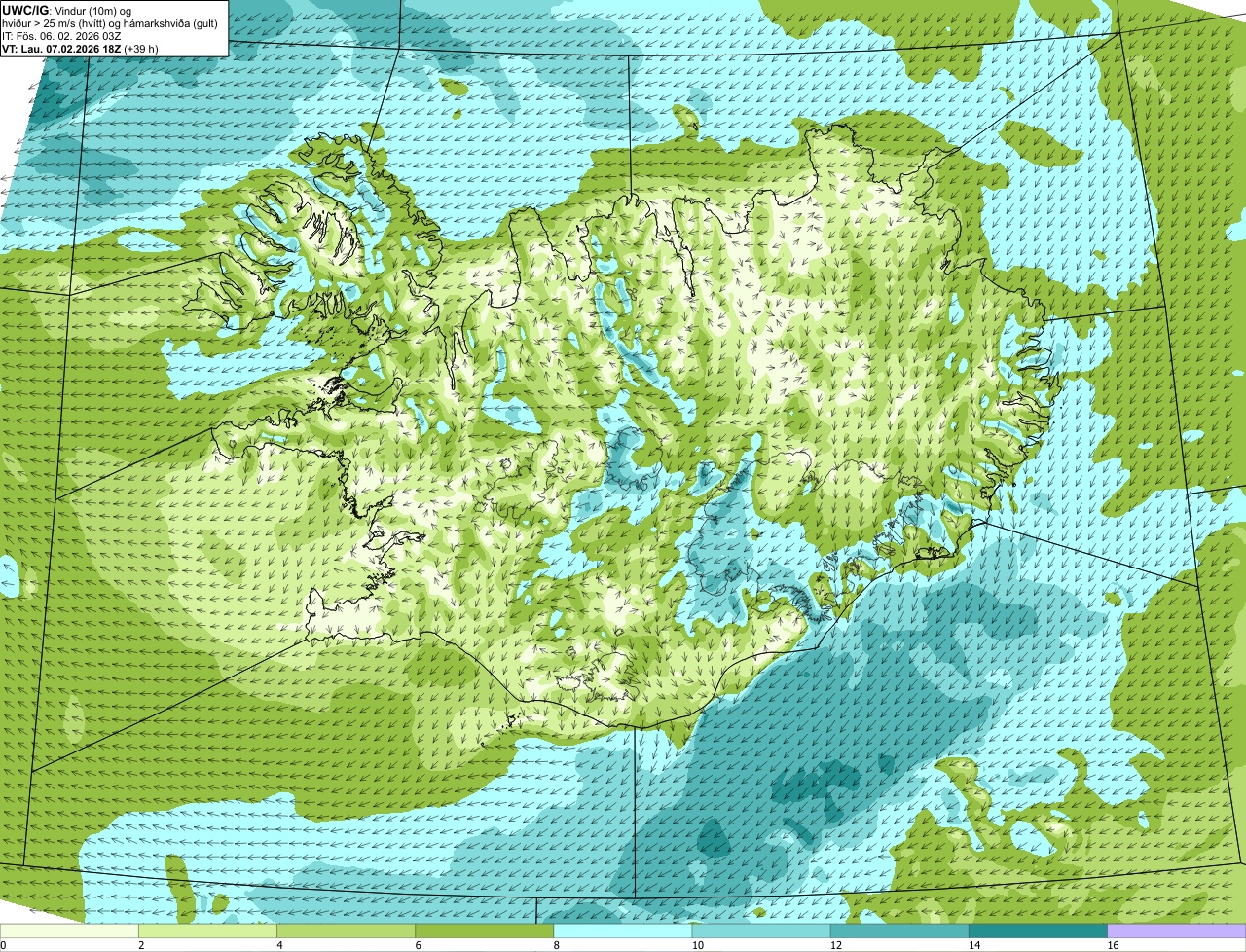The width and height of the screenshot is (1246, 952).
Task: Click the legend scale label '0'
Action: 3,945
